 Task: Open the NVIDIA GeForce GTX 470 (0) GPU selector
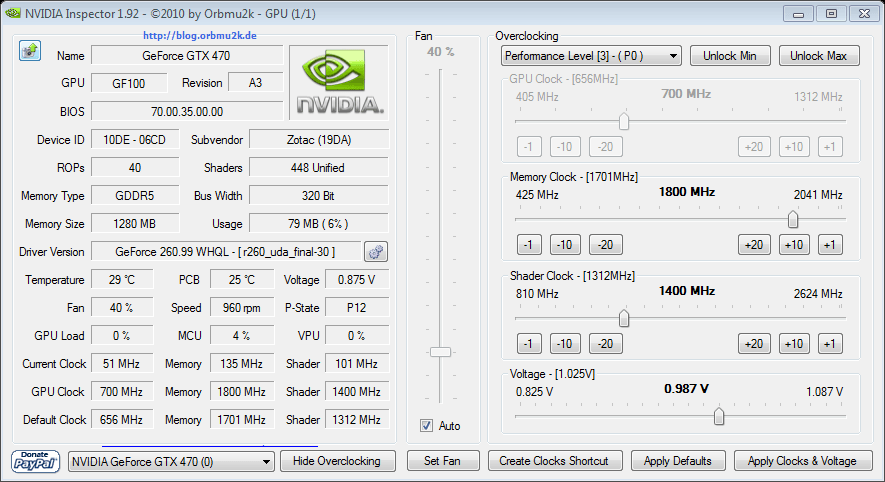pyautogui.click(x=171, y=462)
